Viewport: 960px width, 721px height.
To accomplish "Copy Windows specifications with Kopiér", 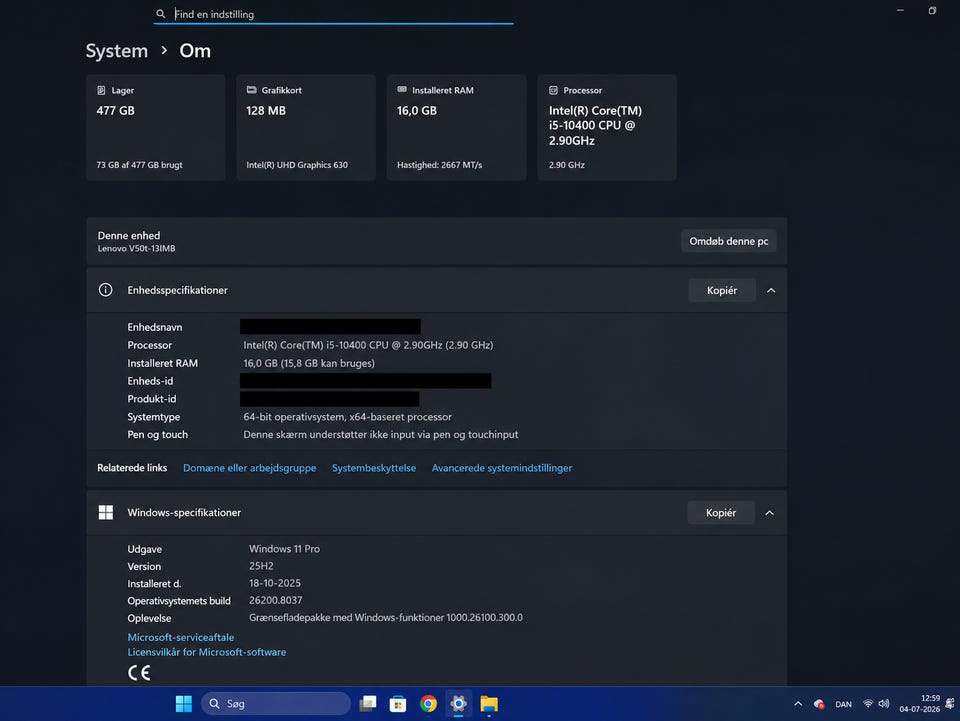I will tap(721, 513).
